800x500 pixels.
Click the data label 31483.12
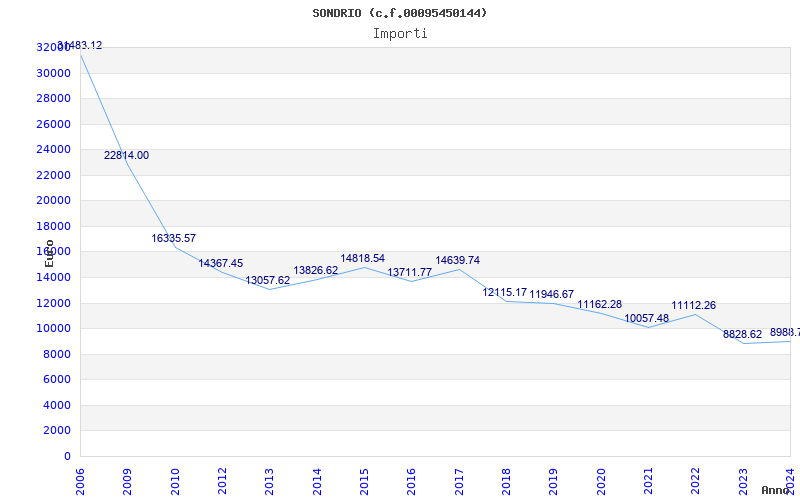coord(80,45)
